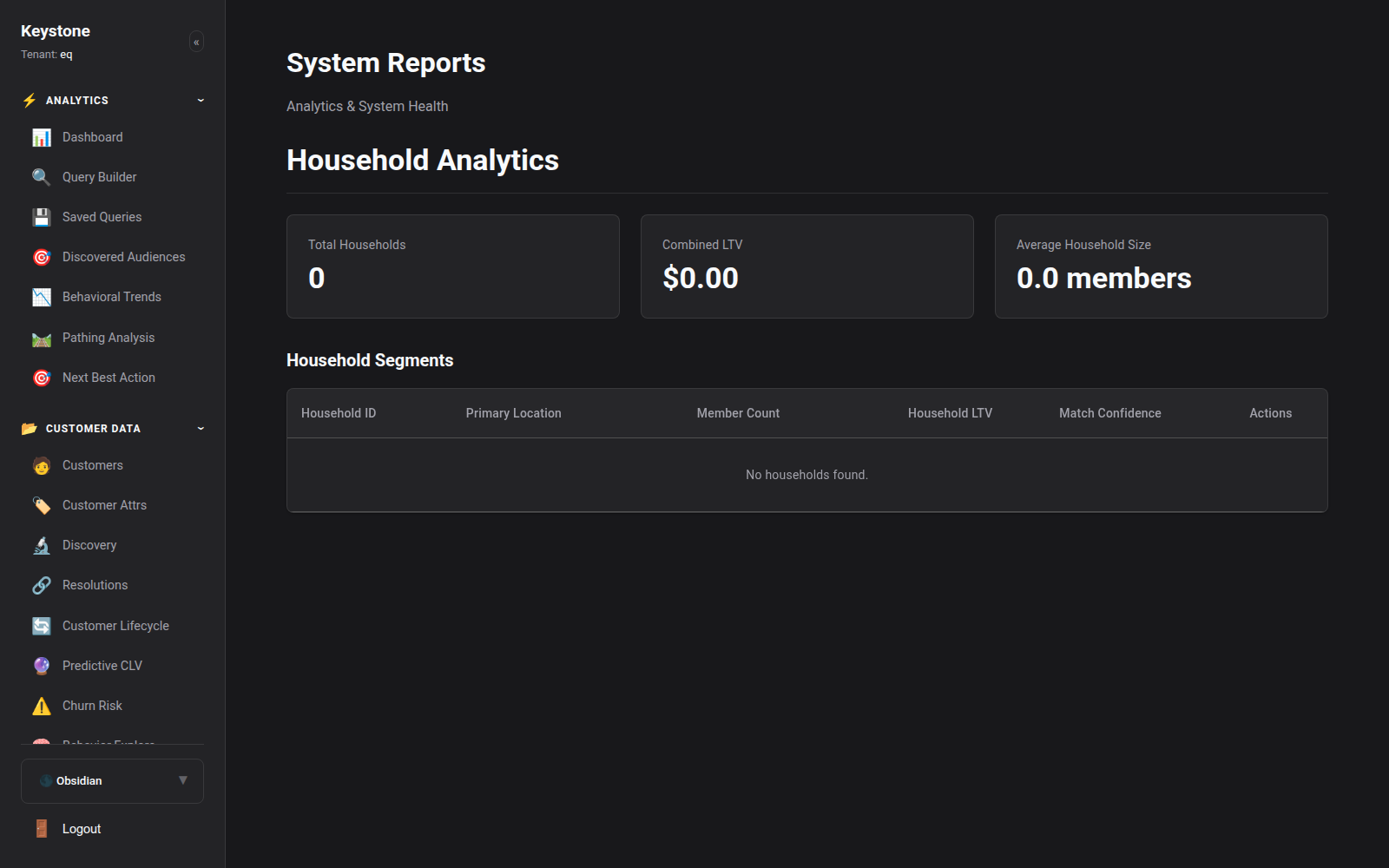Viewport: 1389px width, 868px height.
Task: Click the Saved Queries floppy disk icon
Action: click(42, 217)
